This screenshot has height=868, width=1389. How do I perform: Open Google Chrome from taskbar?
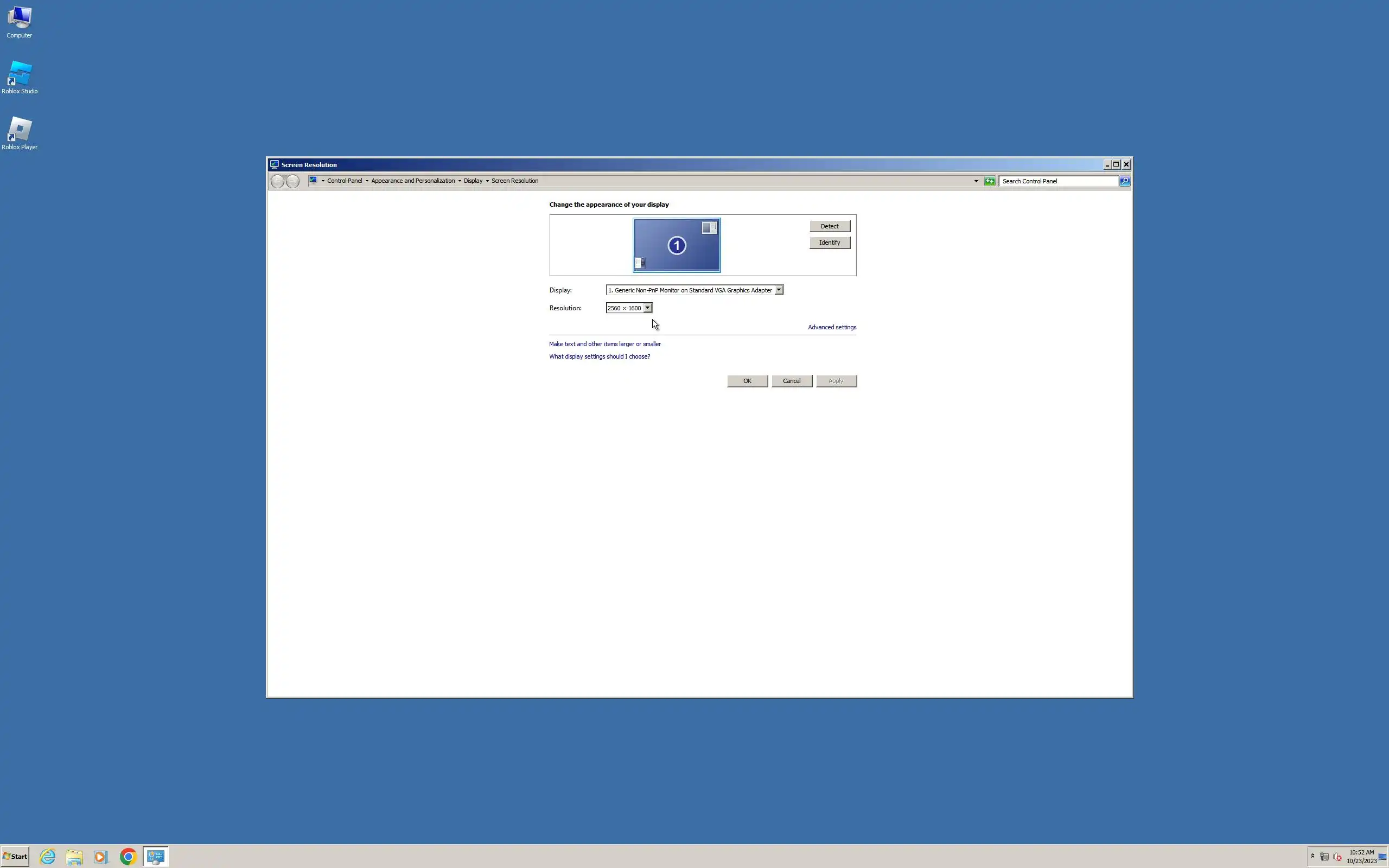tap(128, 857)
